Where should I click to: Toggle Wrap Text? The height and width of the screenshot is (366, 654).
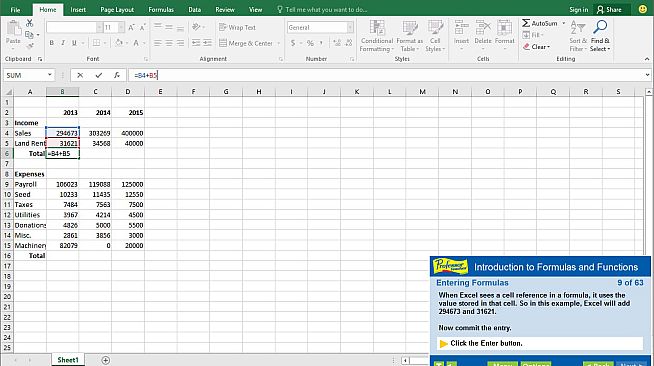click(238, 28)
